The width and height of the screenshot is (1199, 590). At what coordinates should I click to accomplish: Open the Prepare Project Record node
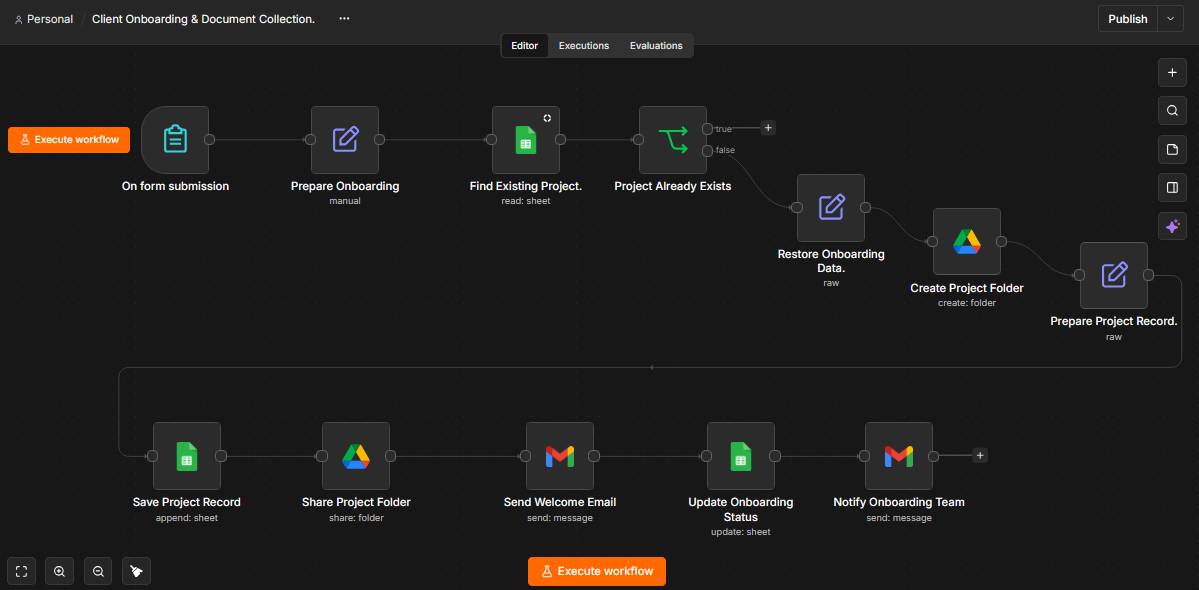pyautogui.click(x=1114, y=276)
